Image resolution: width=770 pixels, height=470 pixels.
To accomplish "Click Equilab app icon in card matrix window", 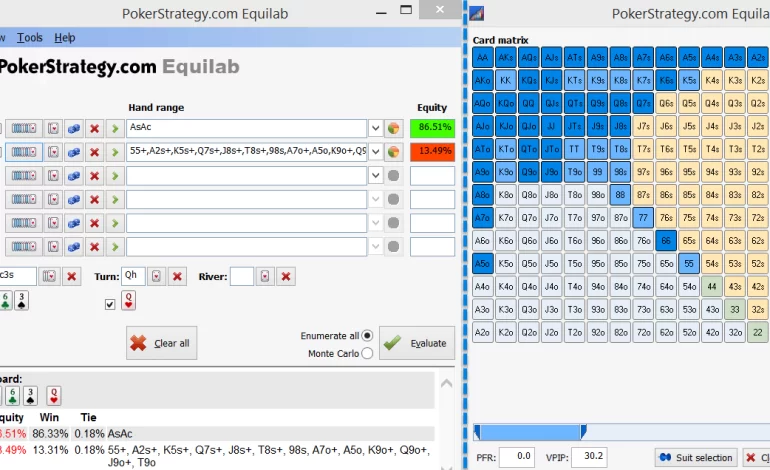I will tap(477, 13).
